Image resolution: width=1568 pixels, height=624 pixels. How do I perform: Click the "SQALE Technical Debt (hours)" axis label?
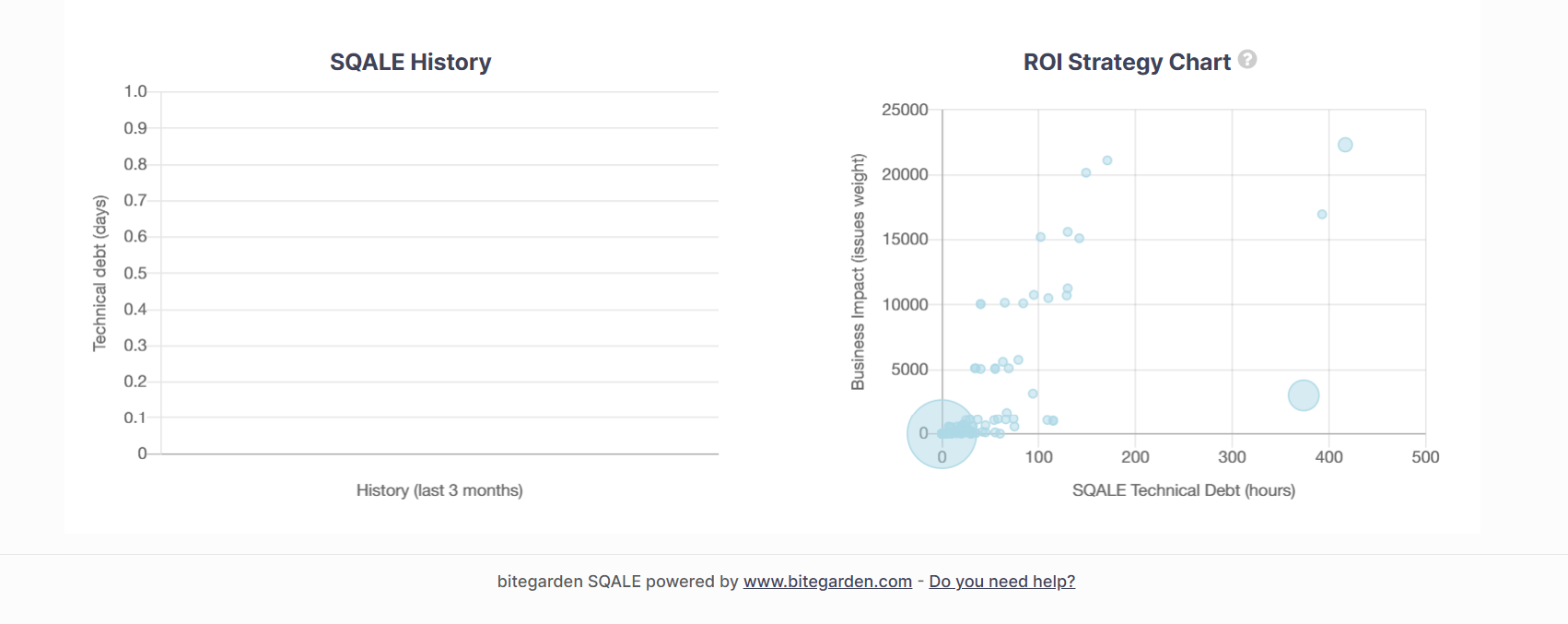pyautogui.click(x=1183, y=490)
